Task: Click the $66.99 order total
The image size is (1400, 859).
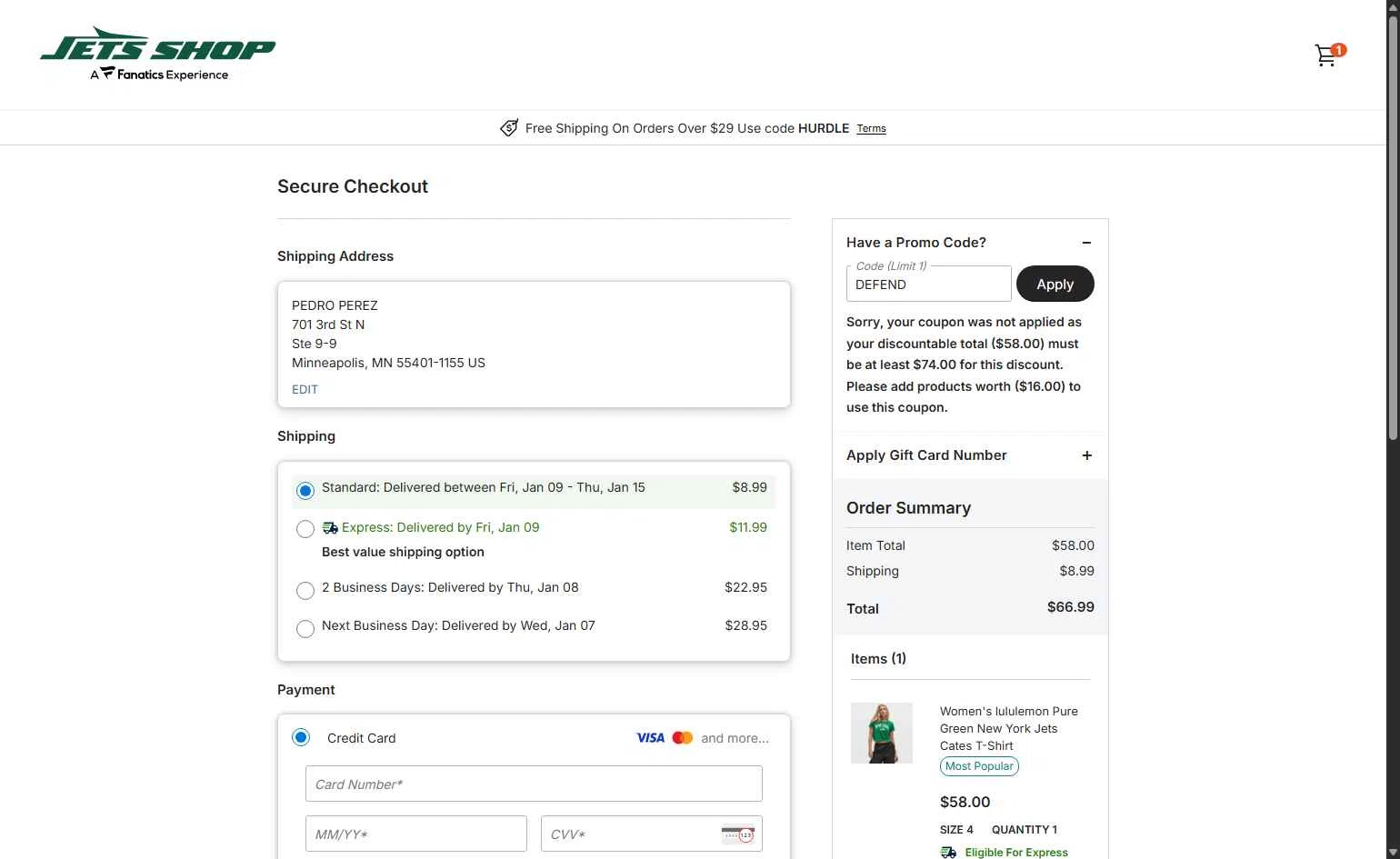Action: 1071,607
